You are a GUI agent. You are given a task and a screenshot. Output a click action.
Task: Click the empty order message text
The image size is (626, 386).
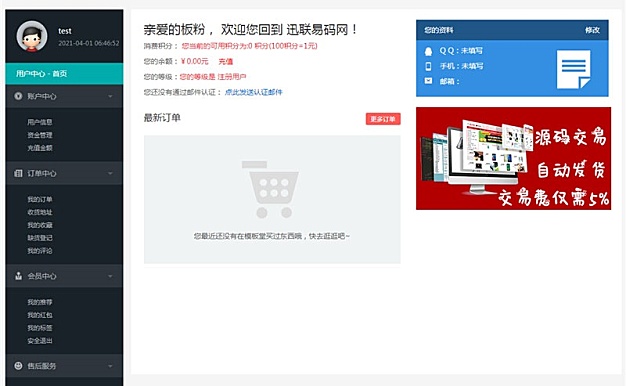tap(272, 236)
